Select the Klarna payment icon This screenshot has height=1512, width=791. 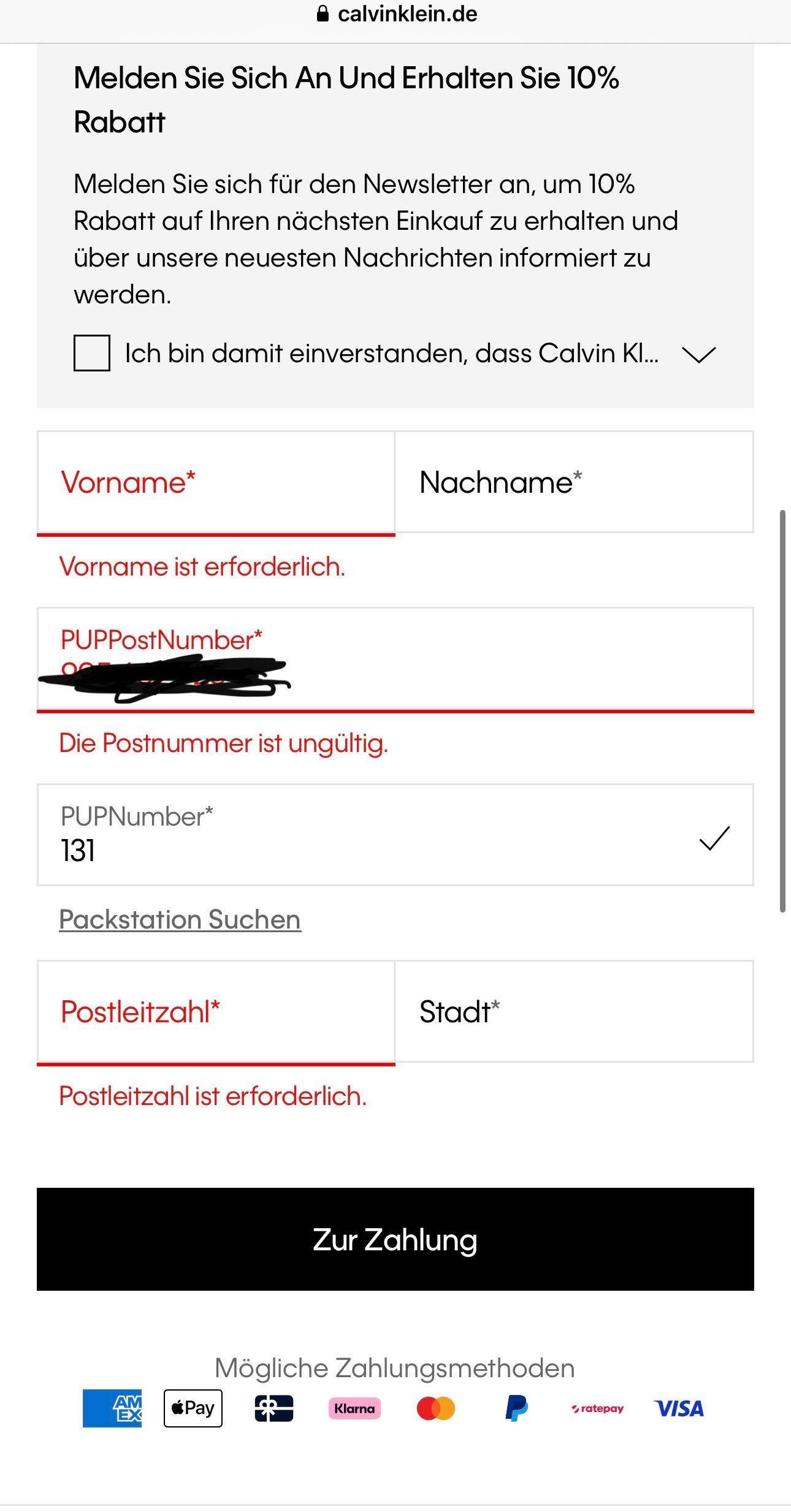[x=354, y=1410]
